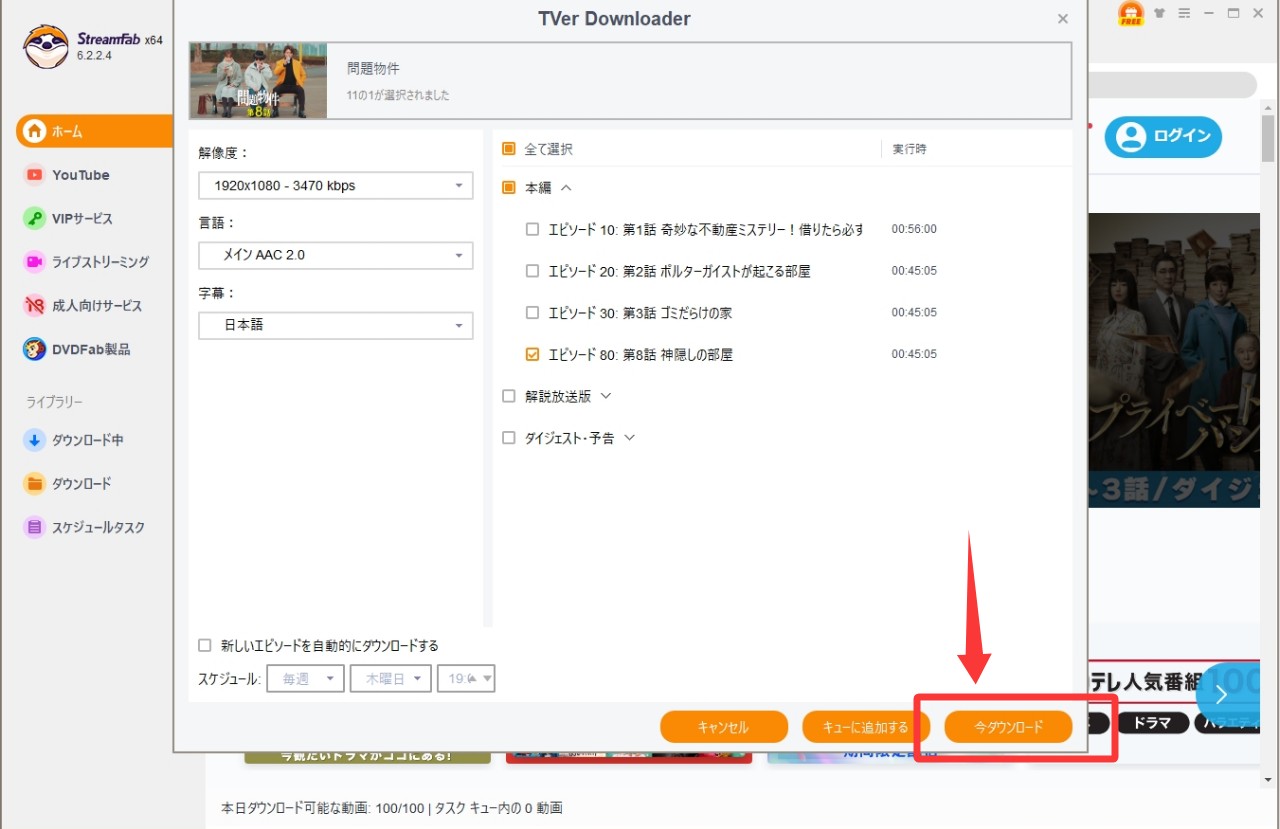
Task: Toggle the 本編 group checkbox
Action: [x=509, y=187]
